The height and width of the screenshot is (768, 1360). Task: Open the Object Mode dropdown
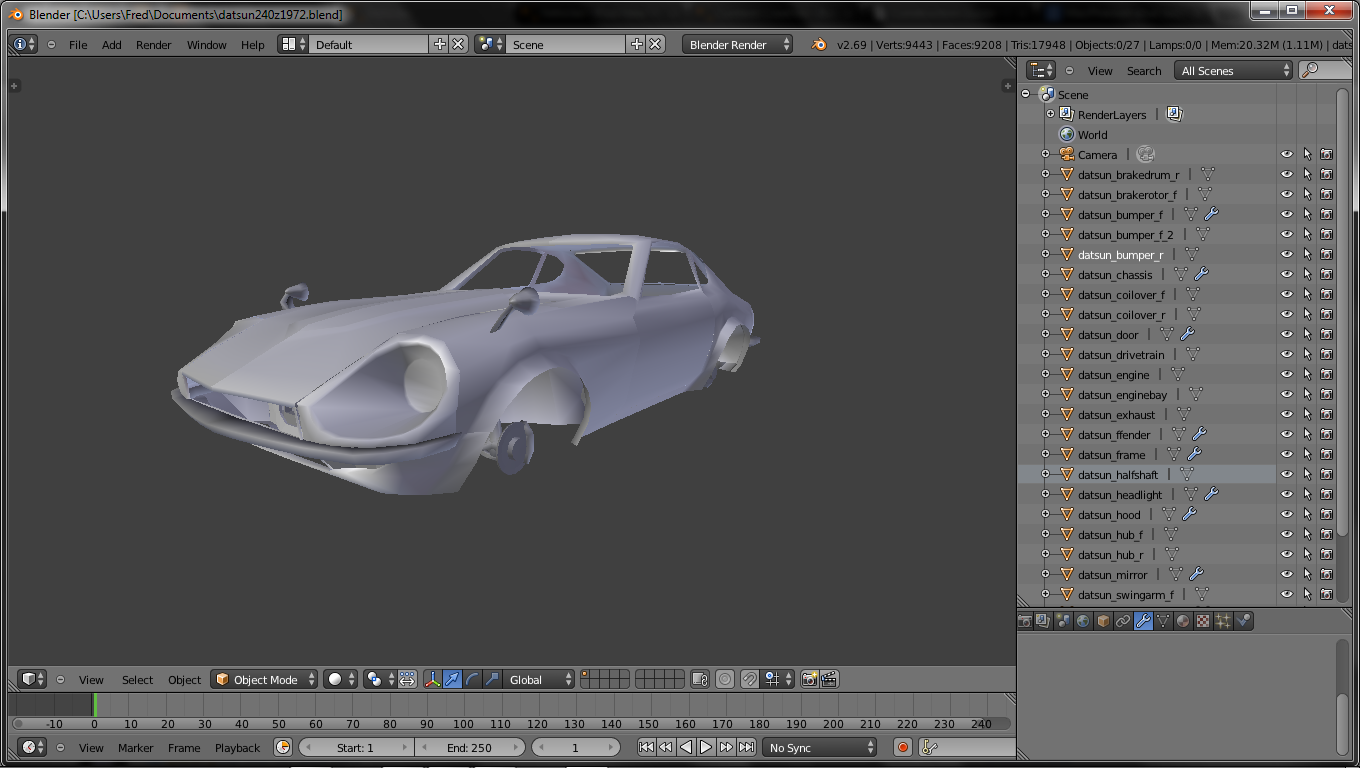click(264, 679)
